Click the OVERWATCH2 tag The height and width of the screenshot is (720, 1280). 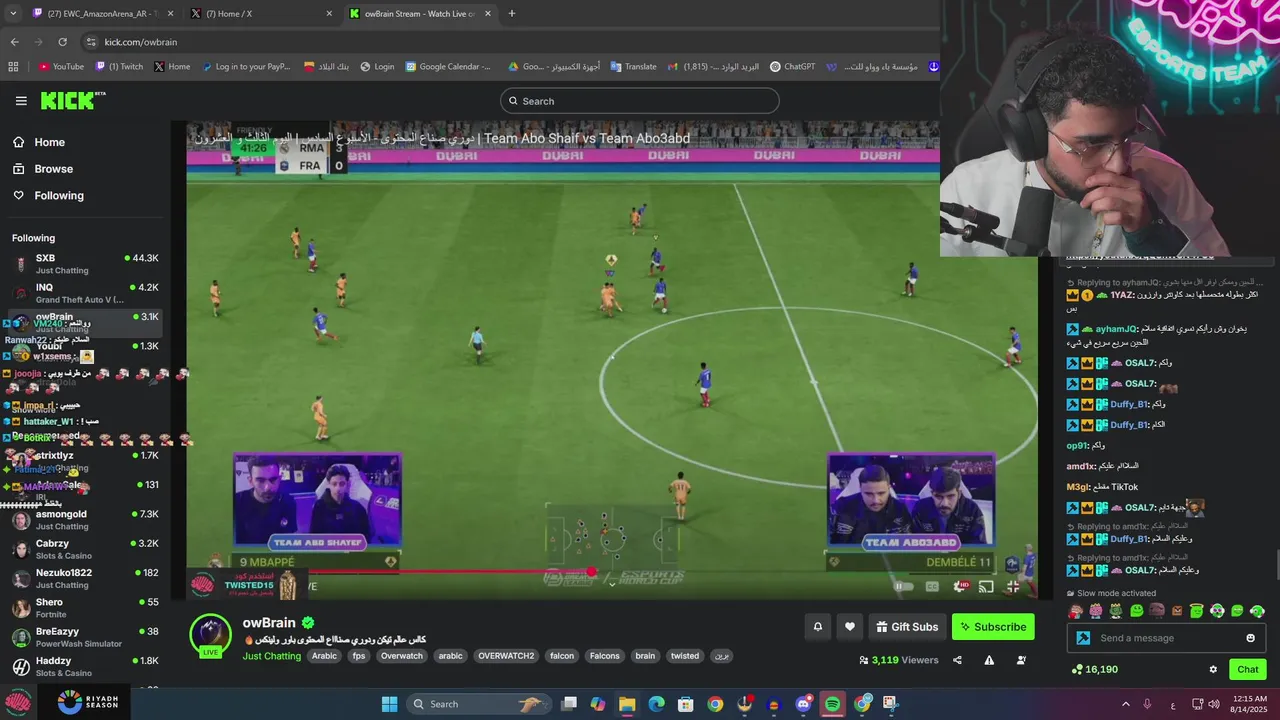pyautogui.click(x=506, y=656)
